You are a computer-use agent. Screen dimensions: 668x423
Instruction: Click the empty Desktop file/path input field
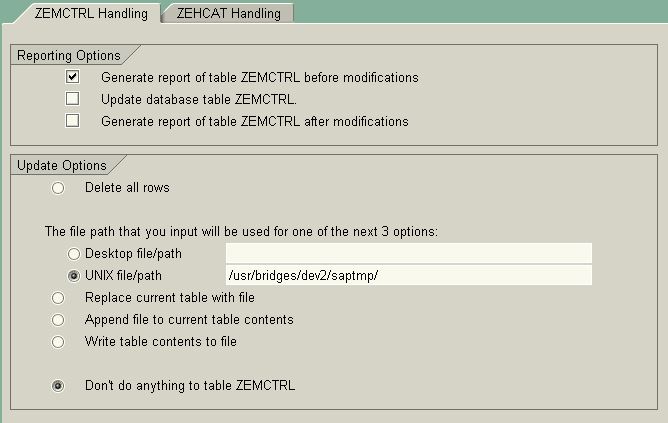click(408, 253)
